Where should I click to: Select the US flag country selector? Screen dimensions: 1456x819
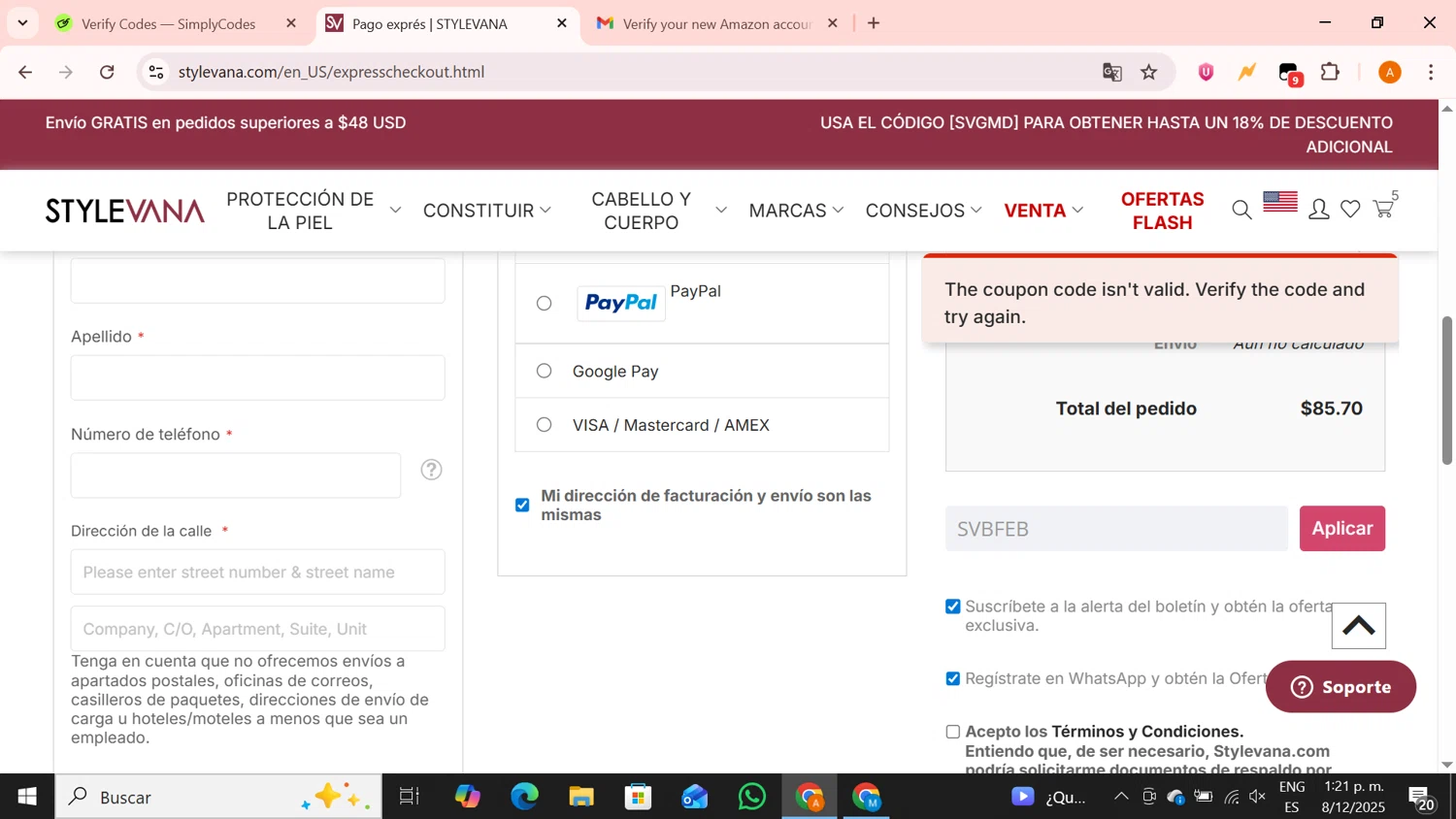[1280, 202]
